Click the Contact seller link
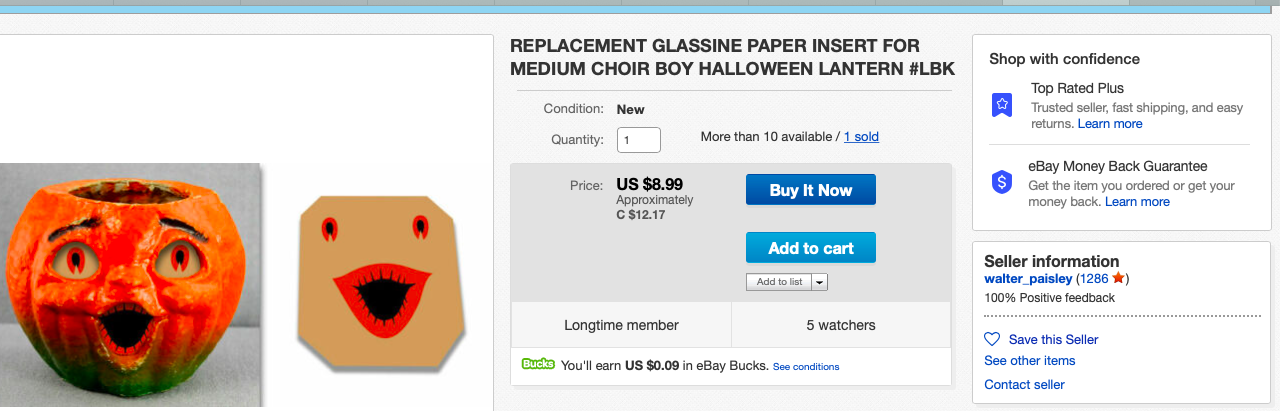This screenshot has width=1280, height=411. [1024, 385]
